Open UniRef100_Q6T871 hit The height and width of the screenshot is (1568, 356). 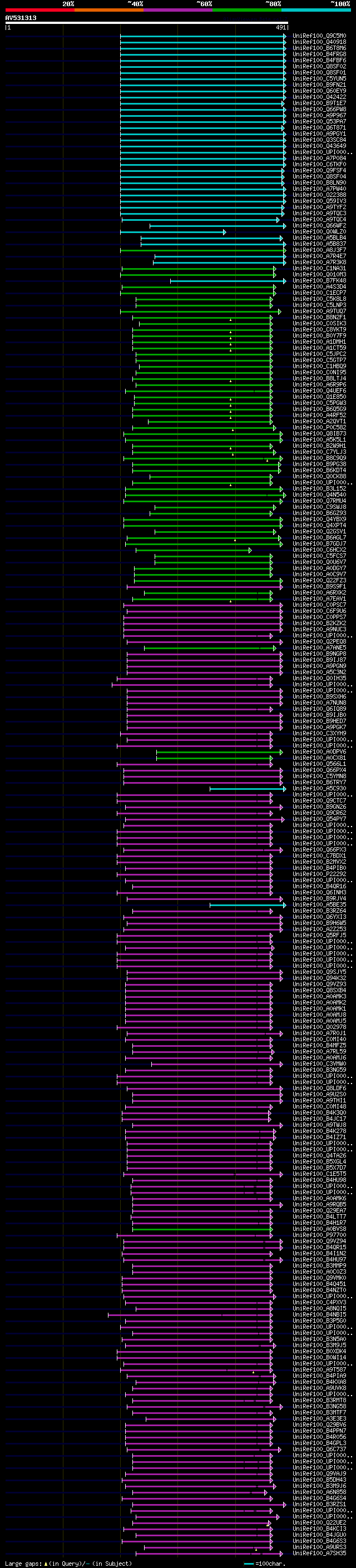319,127
